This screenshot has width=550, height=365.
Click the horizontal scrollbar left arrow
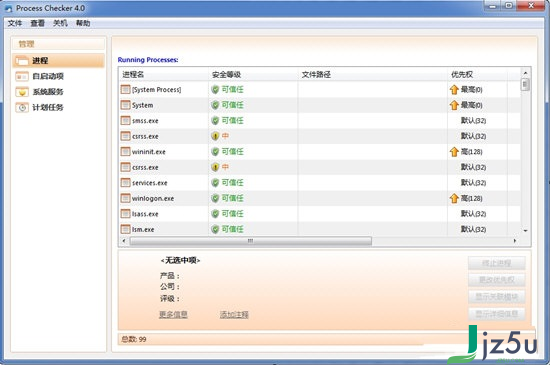click(123, 241)
